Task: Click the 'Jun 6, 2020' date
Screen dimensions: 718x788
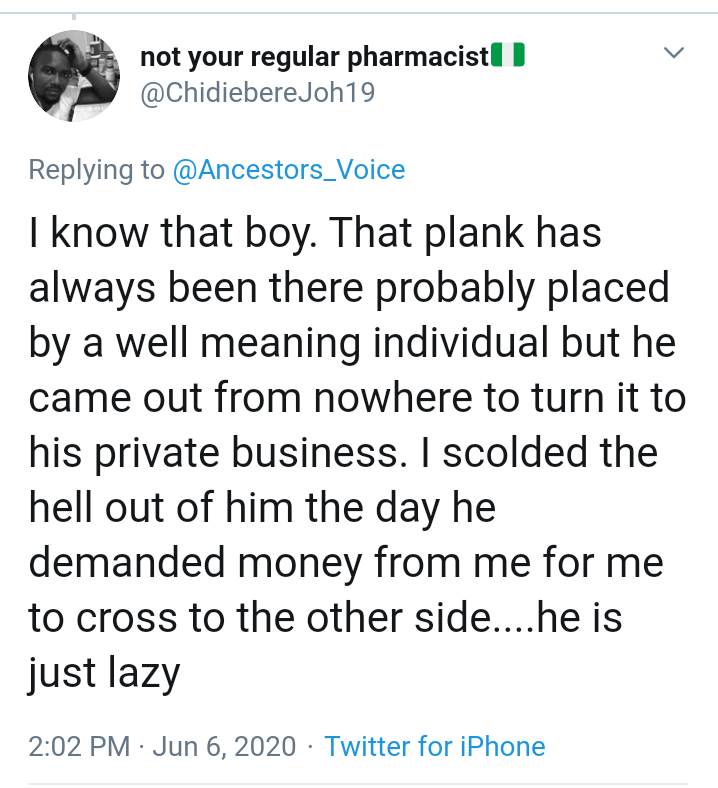Action: (224, 746)
